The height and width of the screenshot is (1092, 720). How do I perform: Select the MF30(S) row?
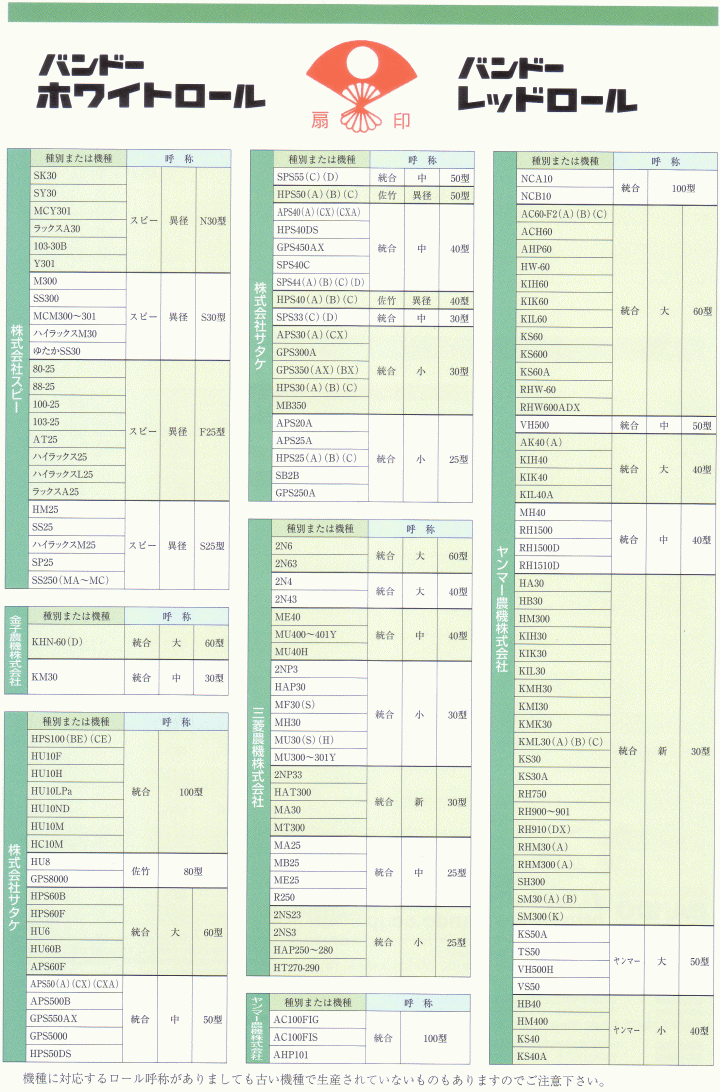[x=319, y=705]
